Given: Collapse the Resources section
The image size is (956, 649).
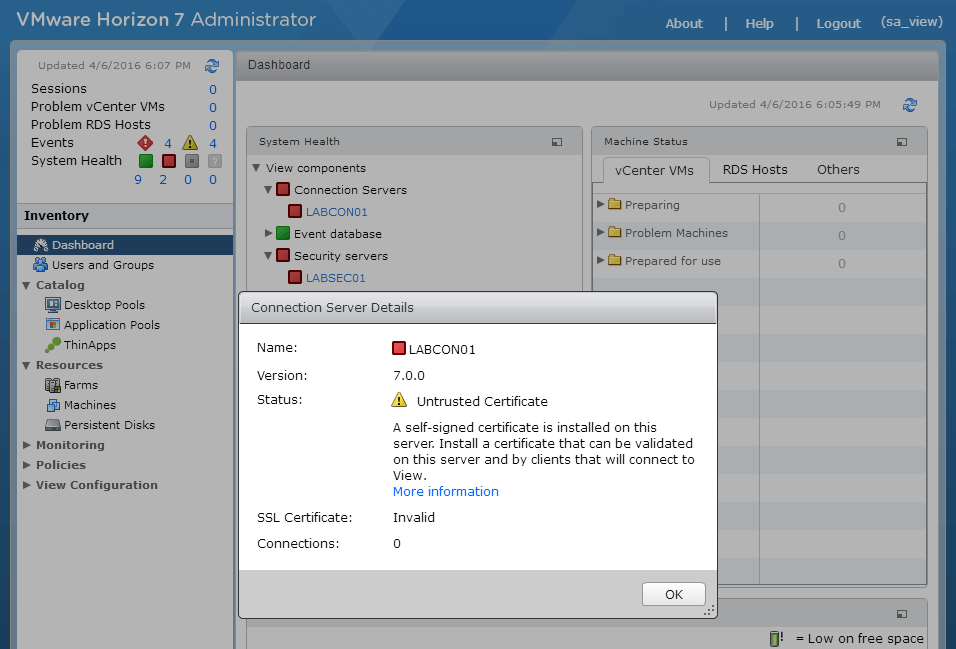Looking at the screenshot, I should pyautogui.click(x=26, y=366).
